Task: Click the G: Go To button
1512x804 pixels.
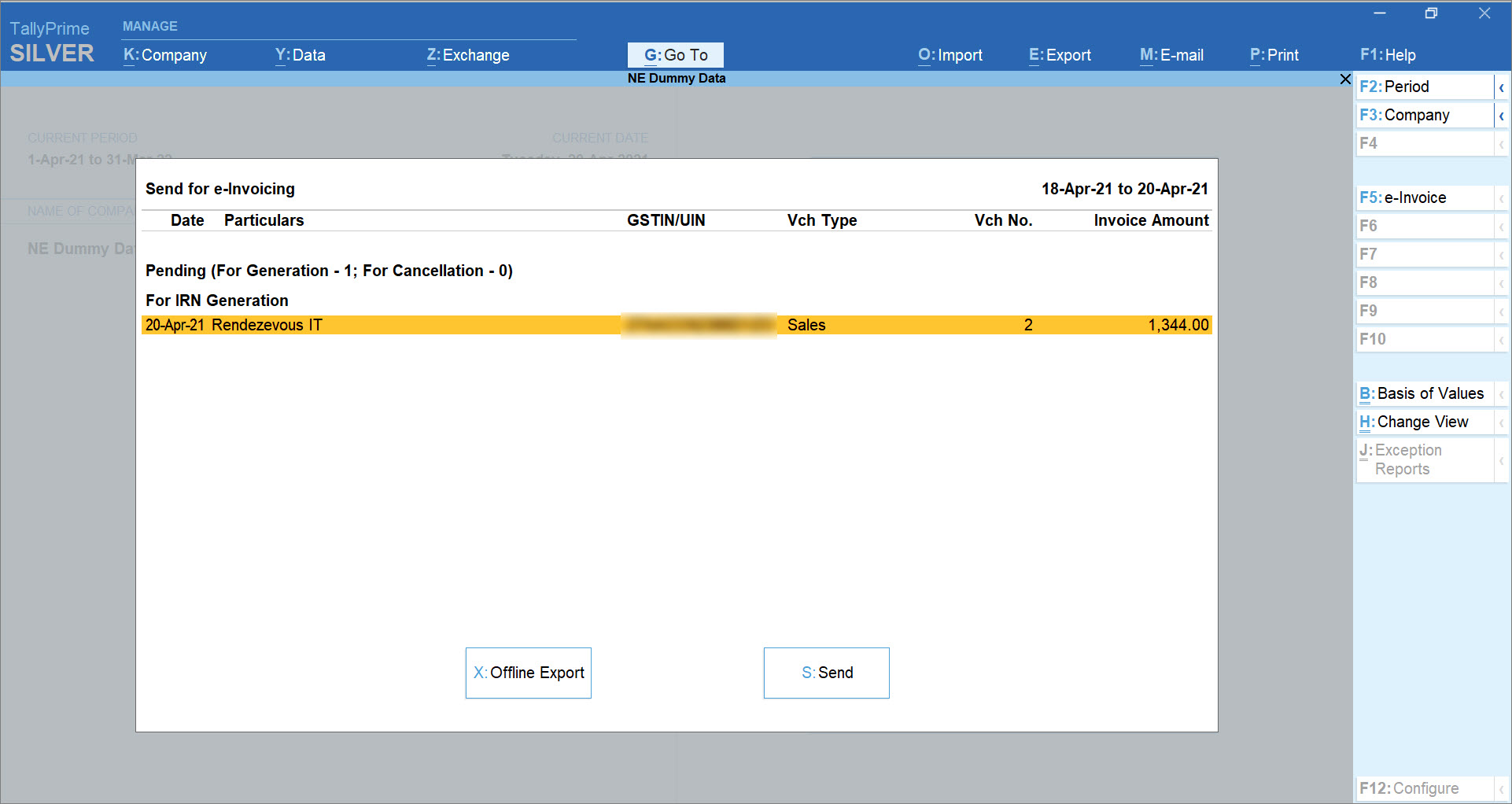Action: 676,55
